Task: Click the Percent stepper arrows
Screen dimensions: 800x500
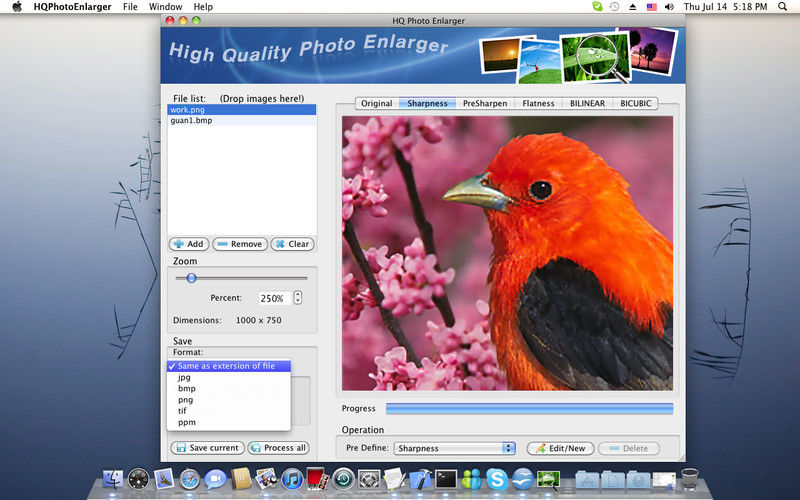Action: pyautogui.click(x=298, y=298)
